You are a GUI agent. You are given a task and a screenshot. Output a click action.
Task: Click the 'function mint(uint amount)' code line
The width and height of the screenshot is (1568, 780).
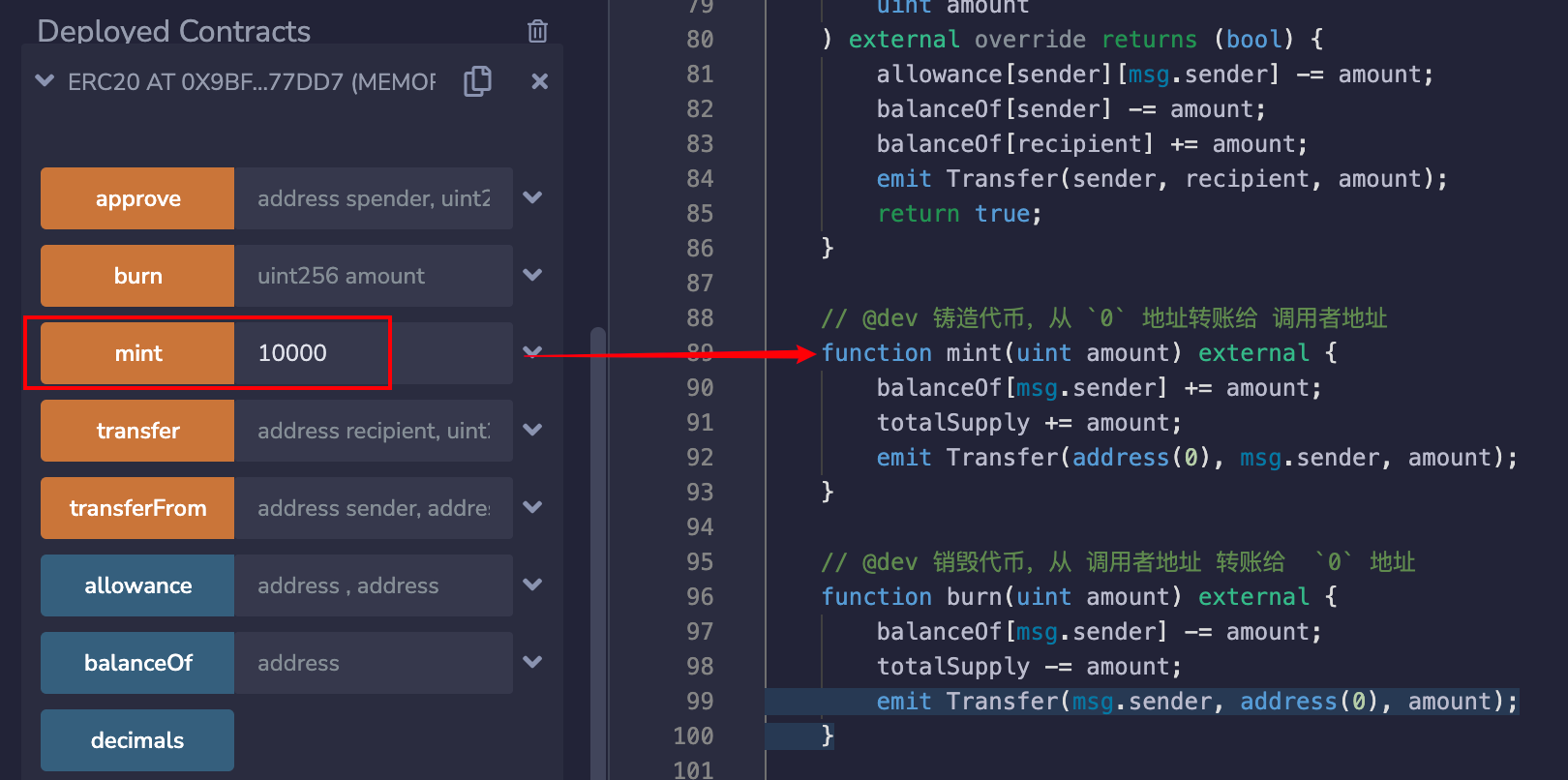(x=1079, y=353)
